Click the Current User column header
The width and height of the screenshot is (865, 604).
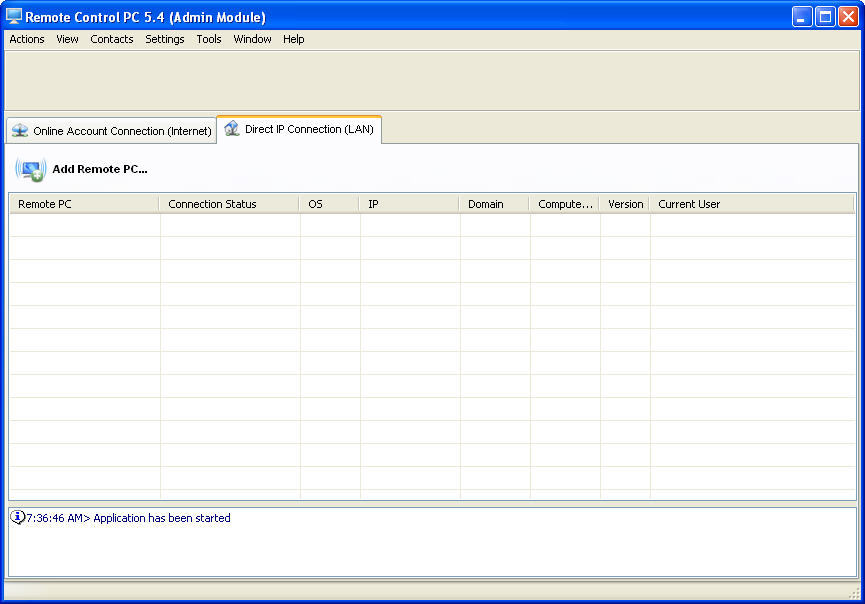coord(688,203)
